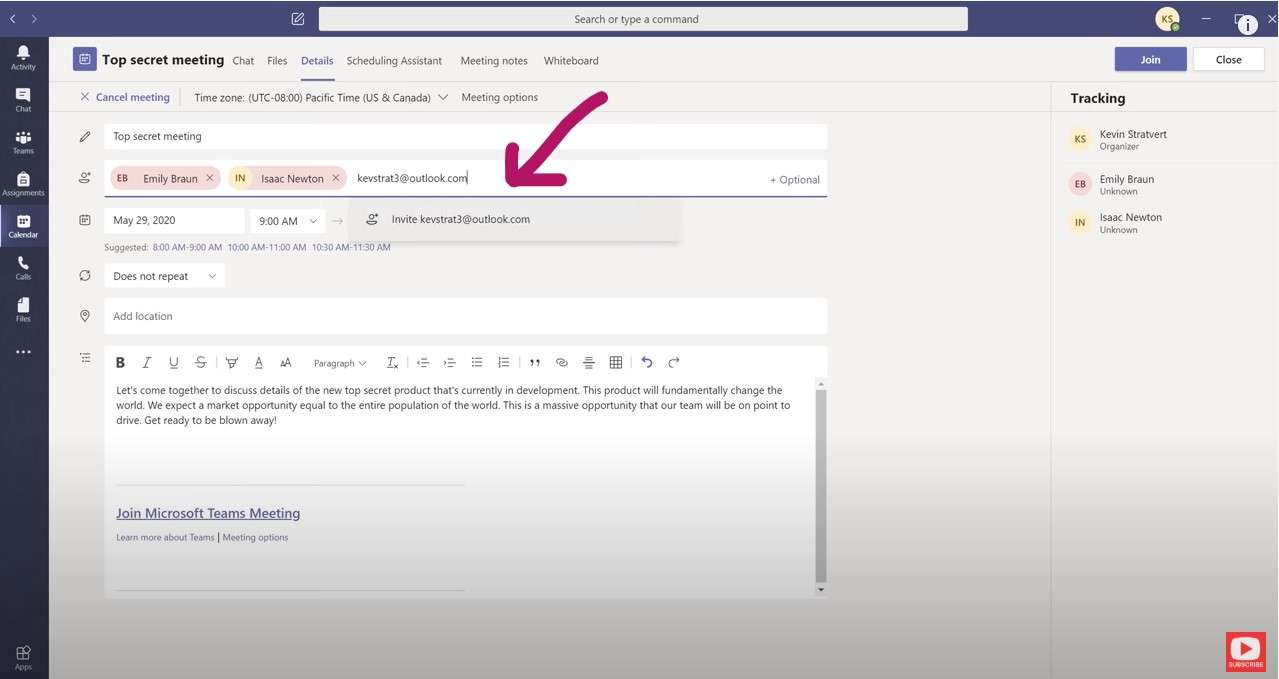1279x679 pixels.
Task: Toggle bold formatting in the editor
Action: pyautogui.click(x=120, y=362)
